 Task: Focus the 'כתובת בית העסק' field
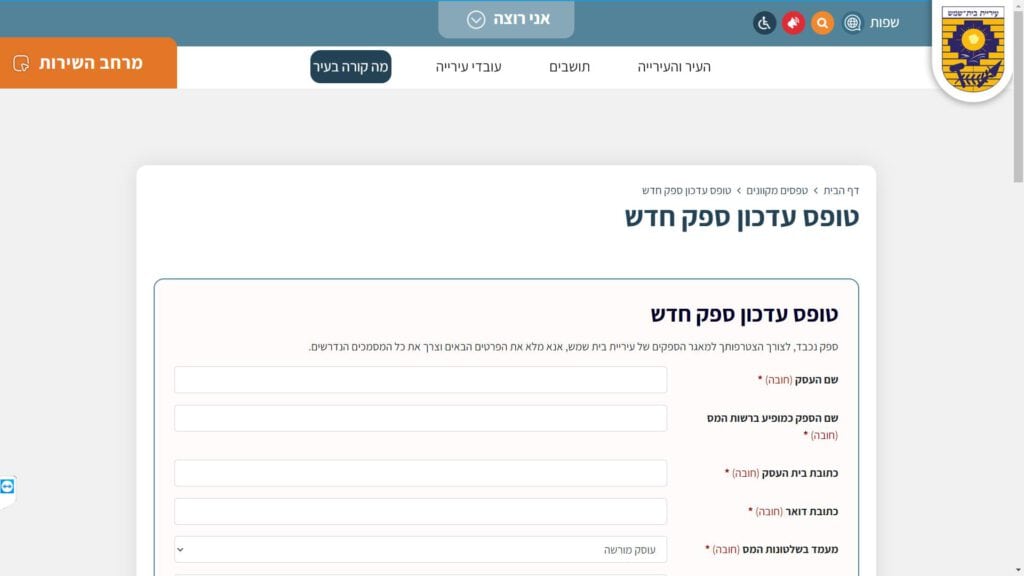pyautogui.click(x=420, y=473)
